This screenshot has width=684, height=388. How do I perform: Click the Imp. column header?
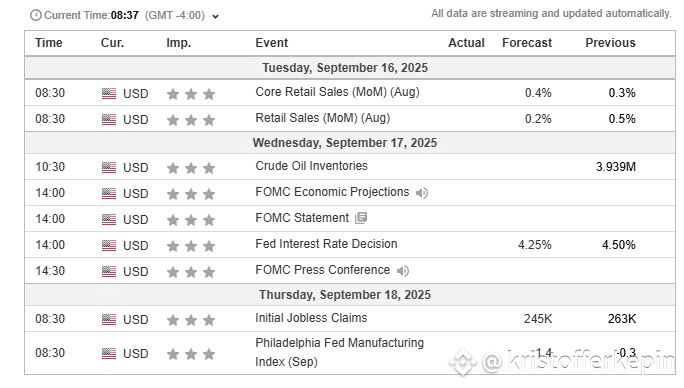pos(178,43)
